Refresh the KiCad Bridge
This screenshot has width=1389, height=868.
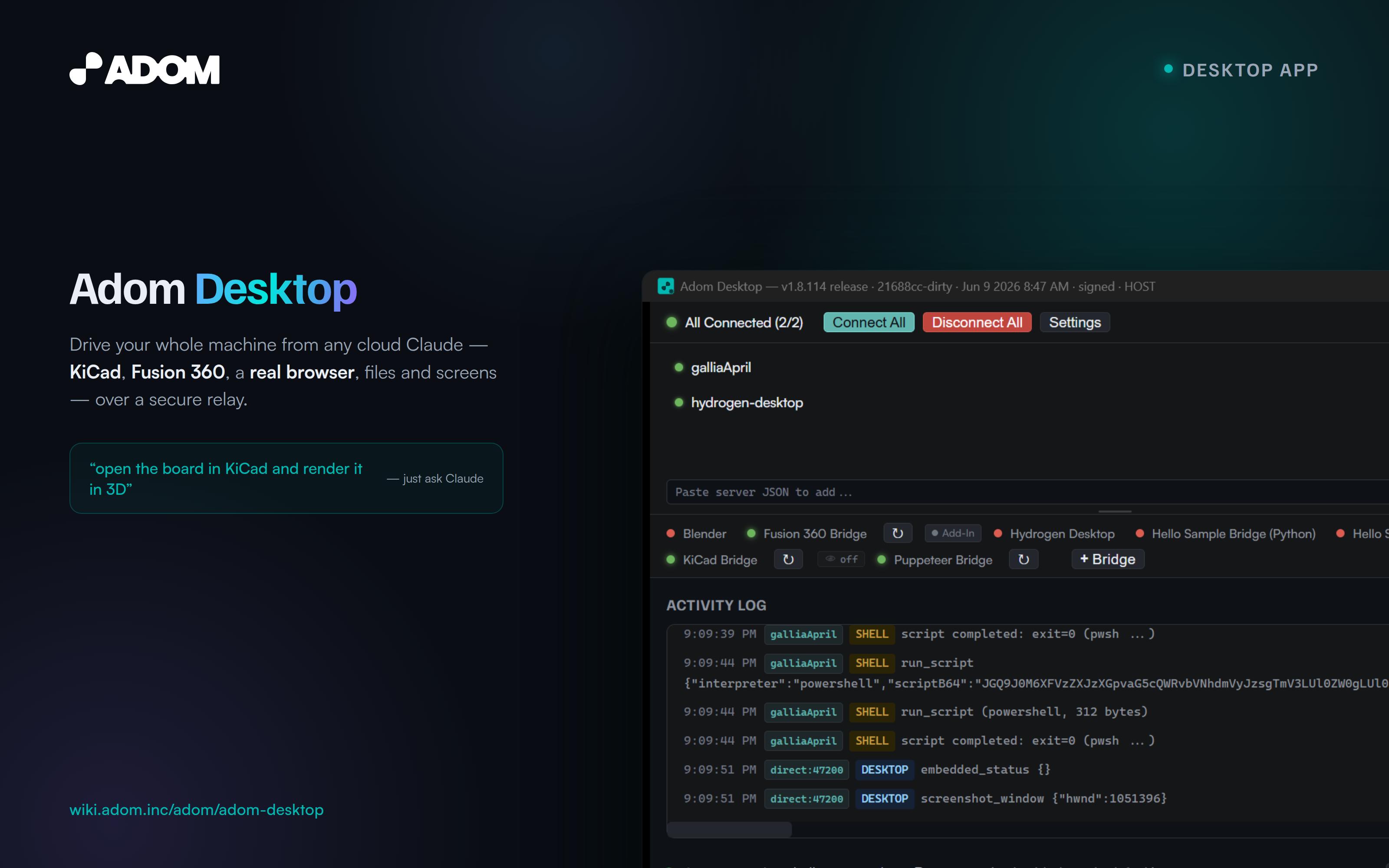pyautogui.click(x=789, y=559)
